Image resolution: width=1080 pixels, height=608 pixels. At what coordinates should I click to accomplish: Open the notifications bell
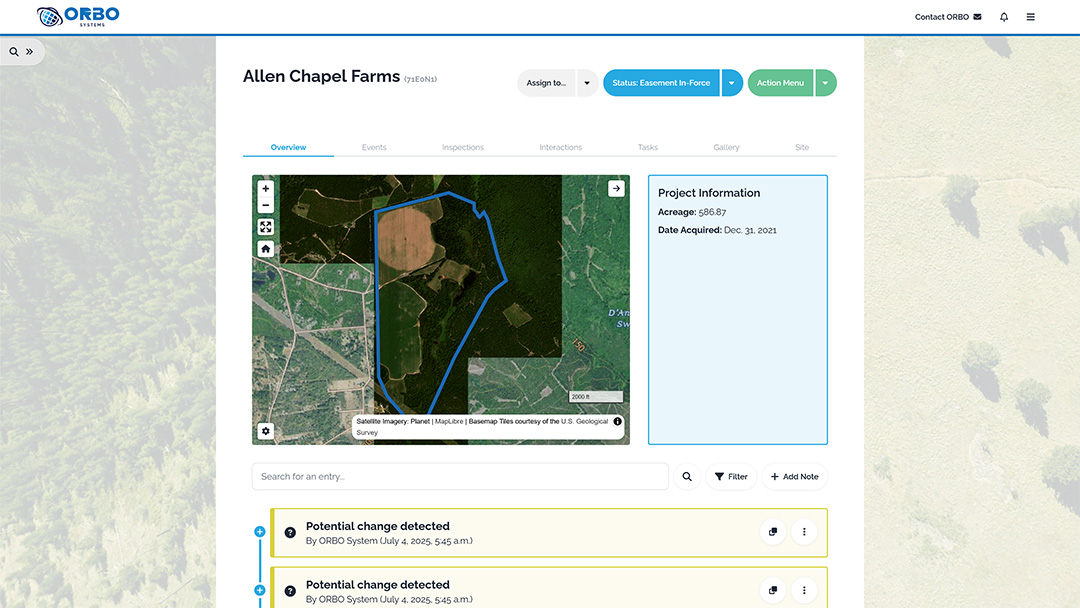coord(1004,17)
